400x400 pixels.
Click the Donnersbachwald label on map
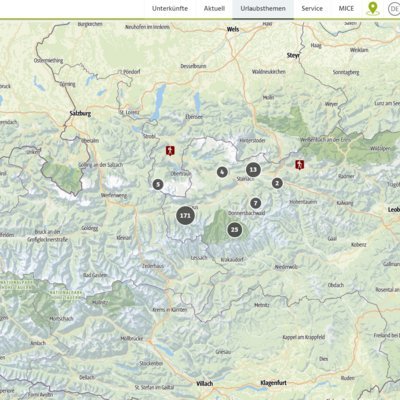tap(246, 213)
